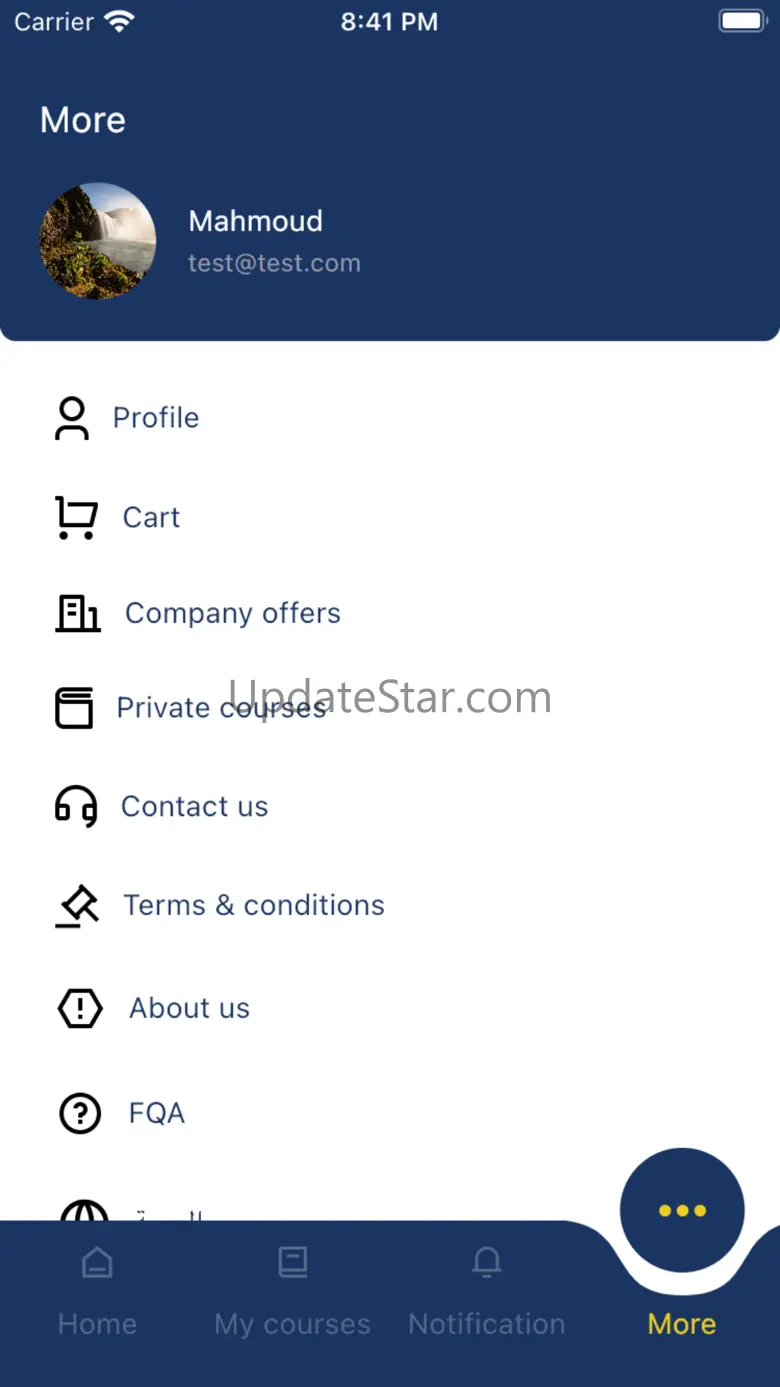
Task: Tap the test@test.com email text
Action: [x=274, y=263]
